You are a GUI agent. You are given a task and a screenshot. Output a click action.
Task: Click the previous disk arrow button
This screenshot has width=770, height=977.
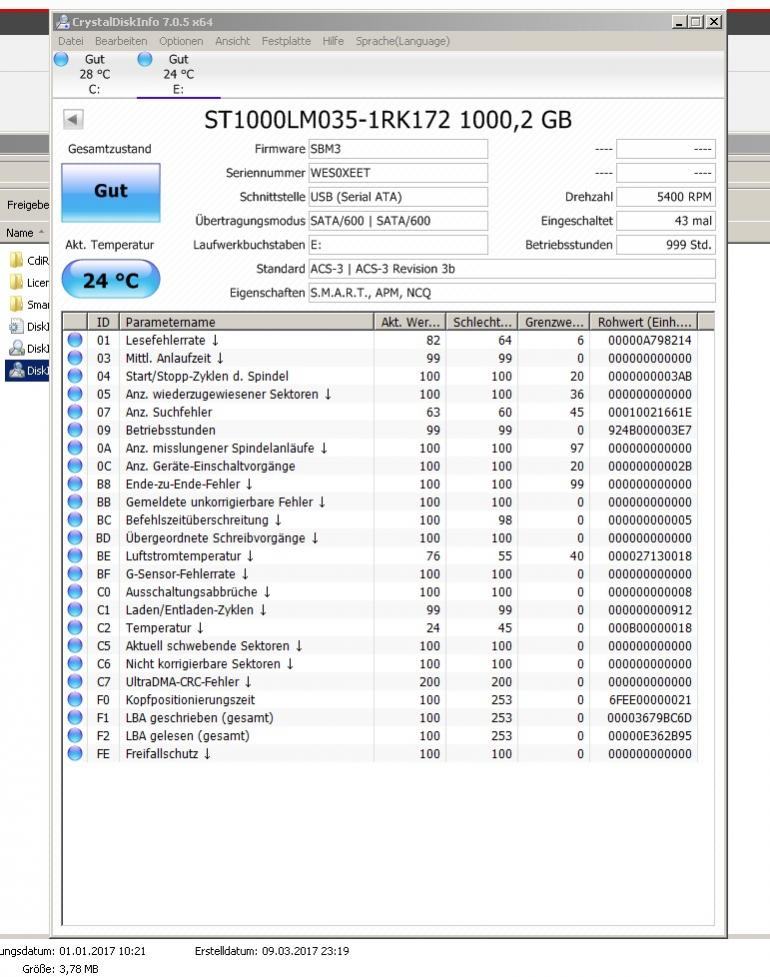pyautogui.click(x=74, y=119)
